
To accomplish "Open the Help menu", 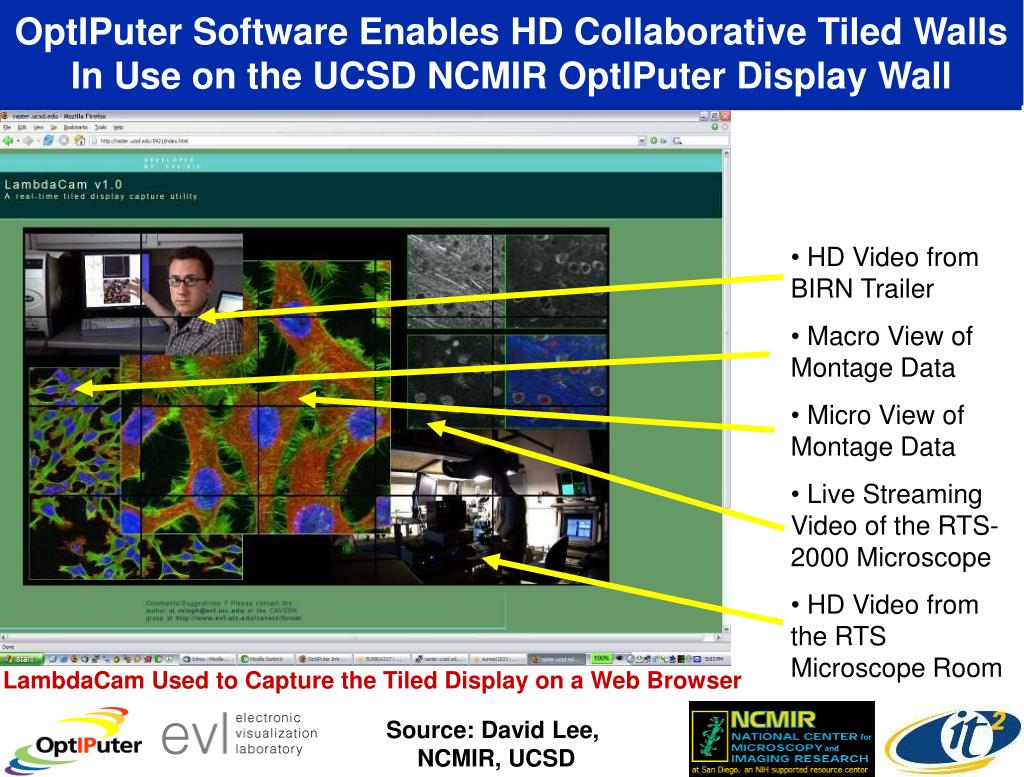I will pos(118,127).
